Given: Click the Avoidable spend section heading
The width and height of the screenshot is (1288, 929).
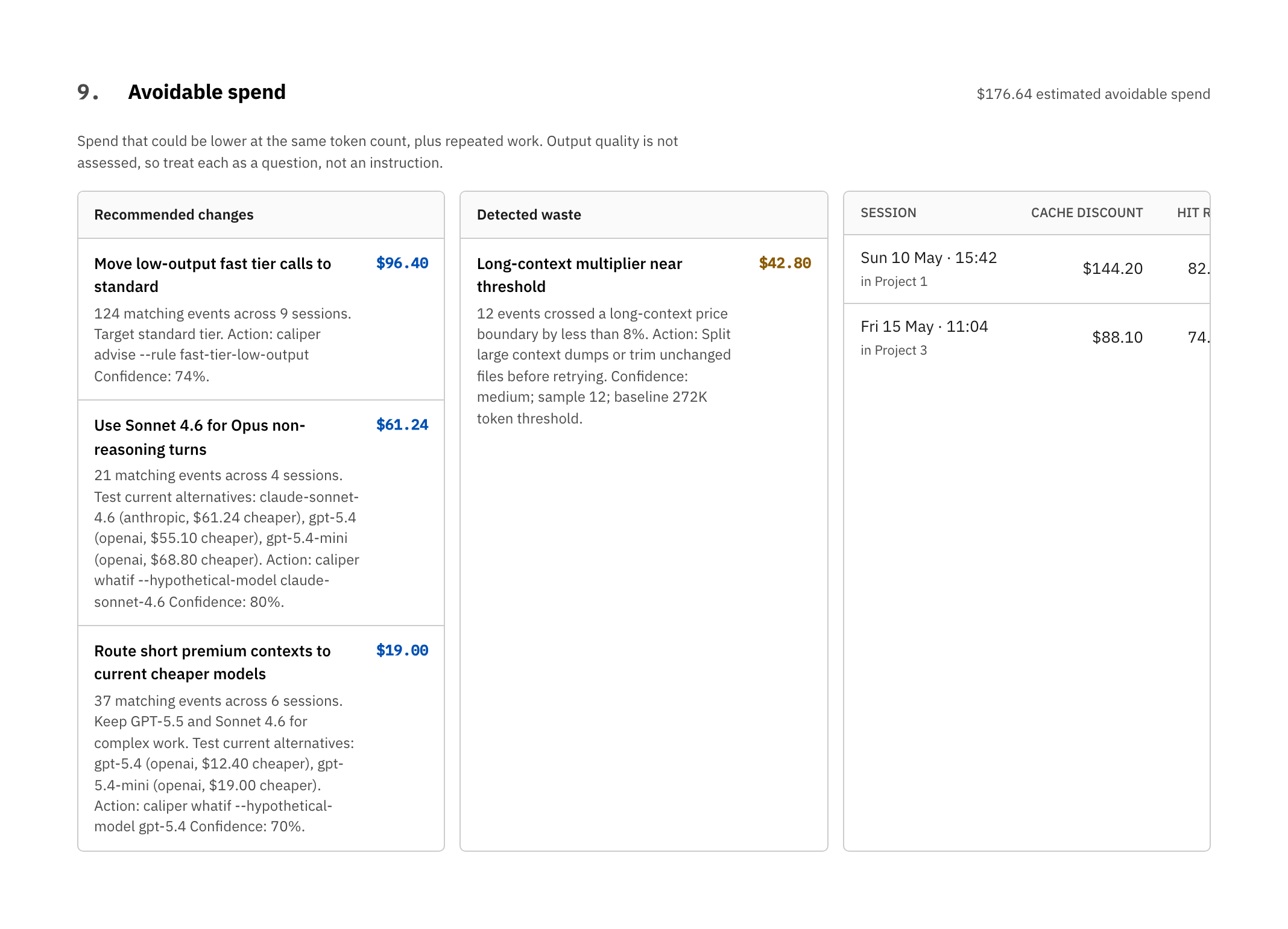Looking at the screenshot, I should [207, 92].
